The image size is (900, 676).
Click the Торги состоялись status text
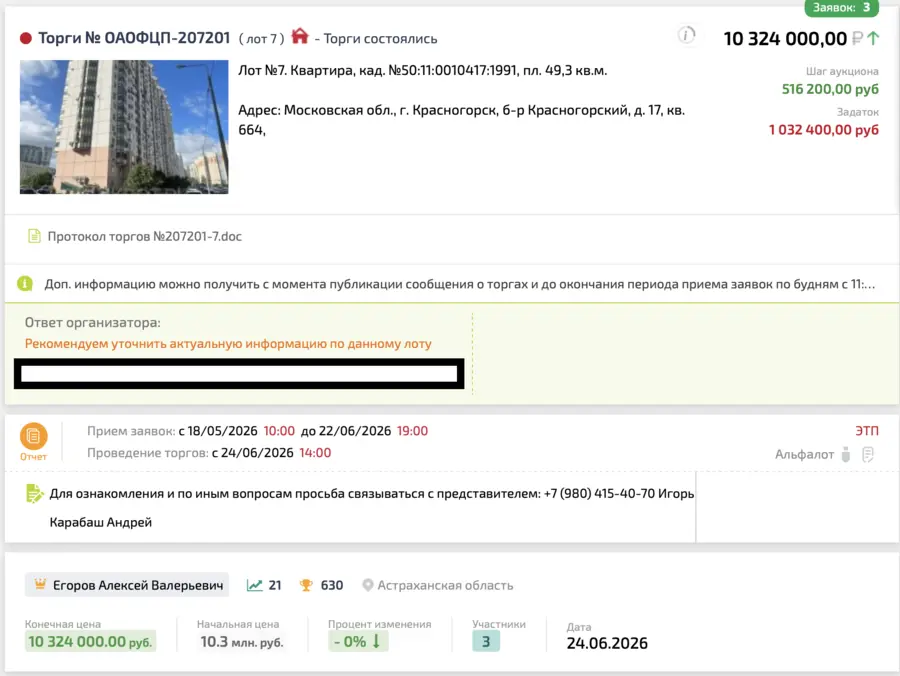point(380,38)
